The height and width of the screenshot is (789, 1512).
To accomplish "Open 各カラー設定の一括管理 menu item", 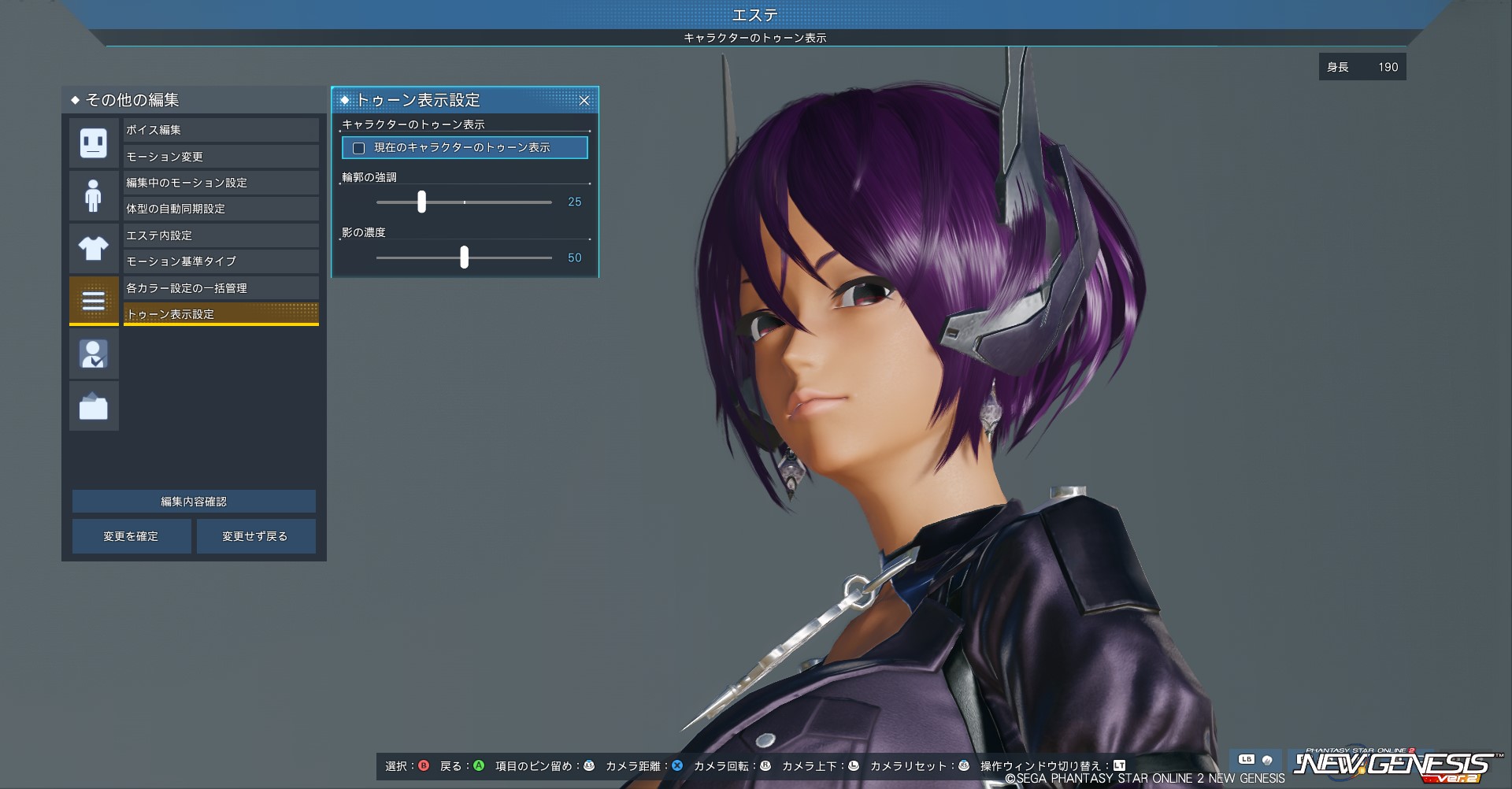I will [221, 288].
